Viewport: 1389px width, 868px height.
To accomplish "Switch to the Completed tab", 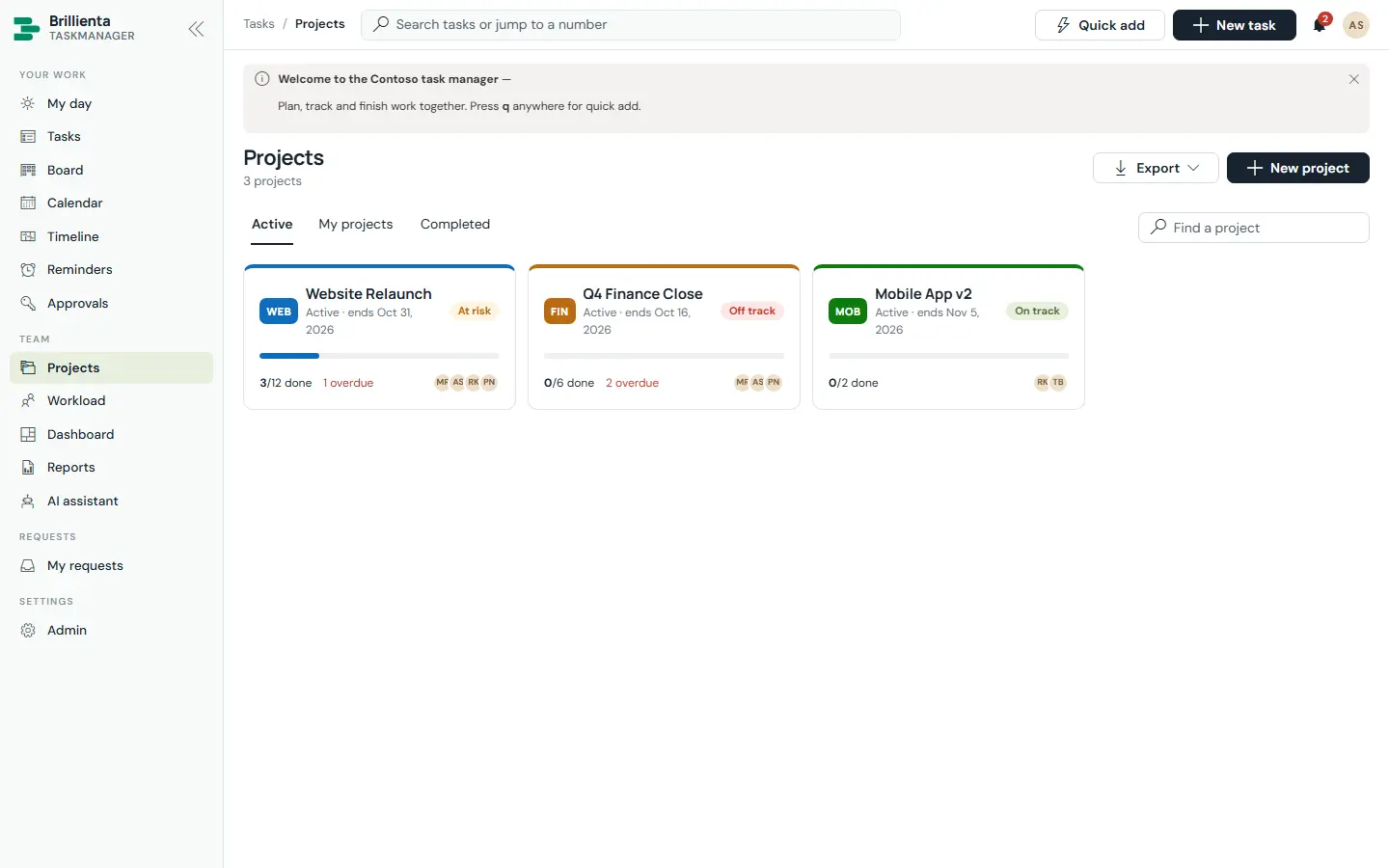I will tap(455, 224).
